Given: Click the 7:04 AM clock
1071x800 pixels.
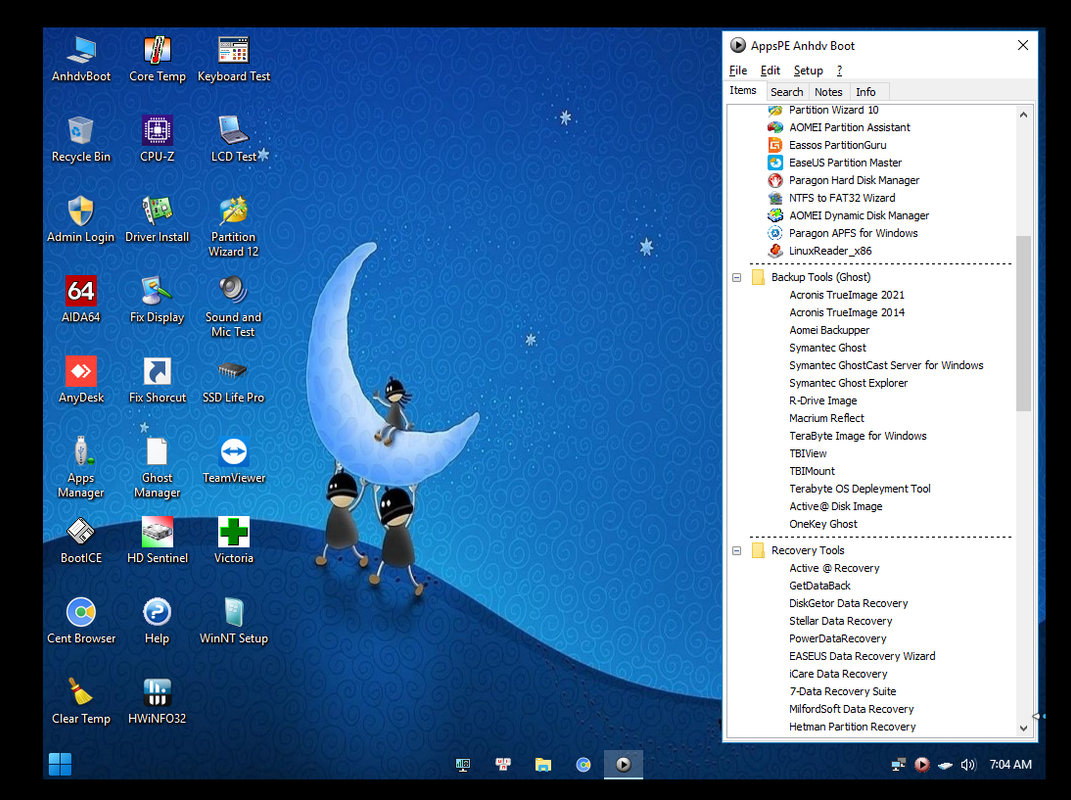Looking at the screenshot, I should pyautogui.click(x=1010, y=764).
